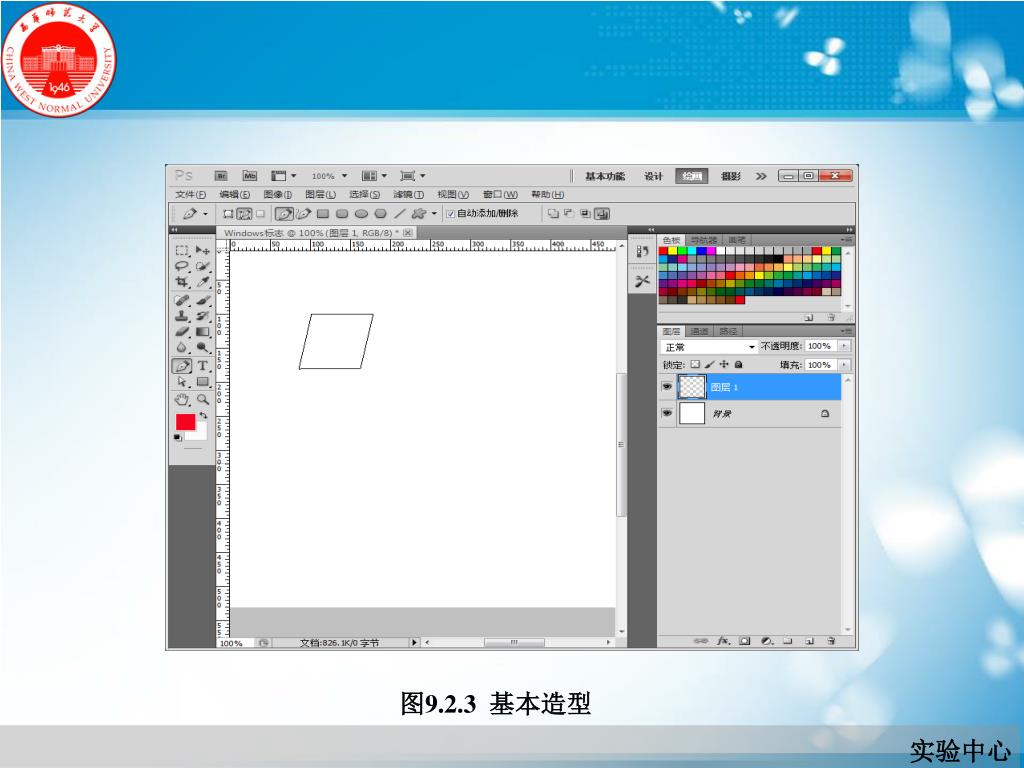Screen dimensions: 1024x768
Task: Enable Paths mode in options bar
Action: (x=244, y=214)
